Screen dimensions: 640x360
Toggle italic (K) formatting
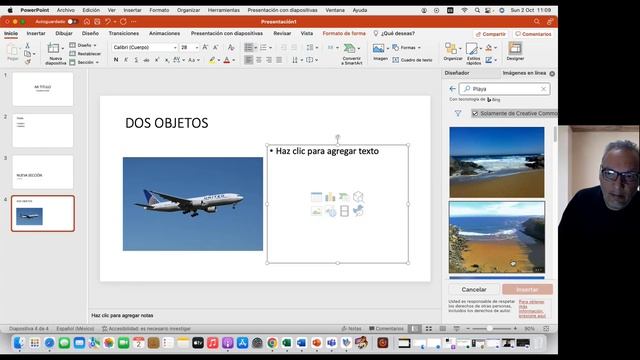126,60
